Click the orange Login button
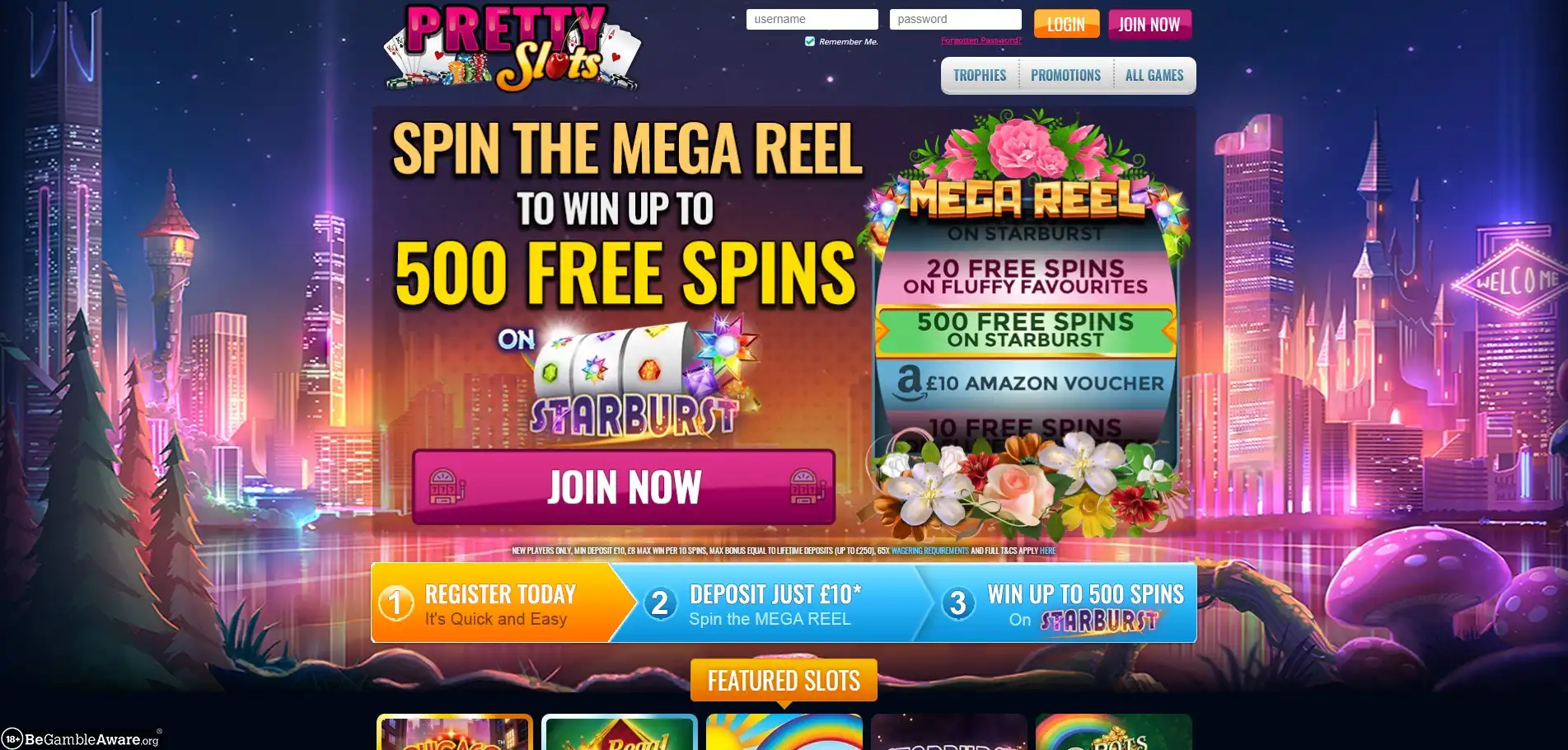Viewport: 1568px width, 750px height. point(1066,25)
